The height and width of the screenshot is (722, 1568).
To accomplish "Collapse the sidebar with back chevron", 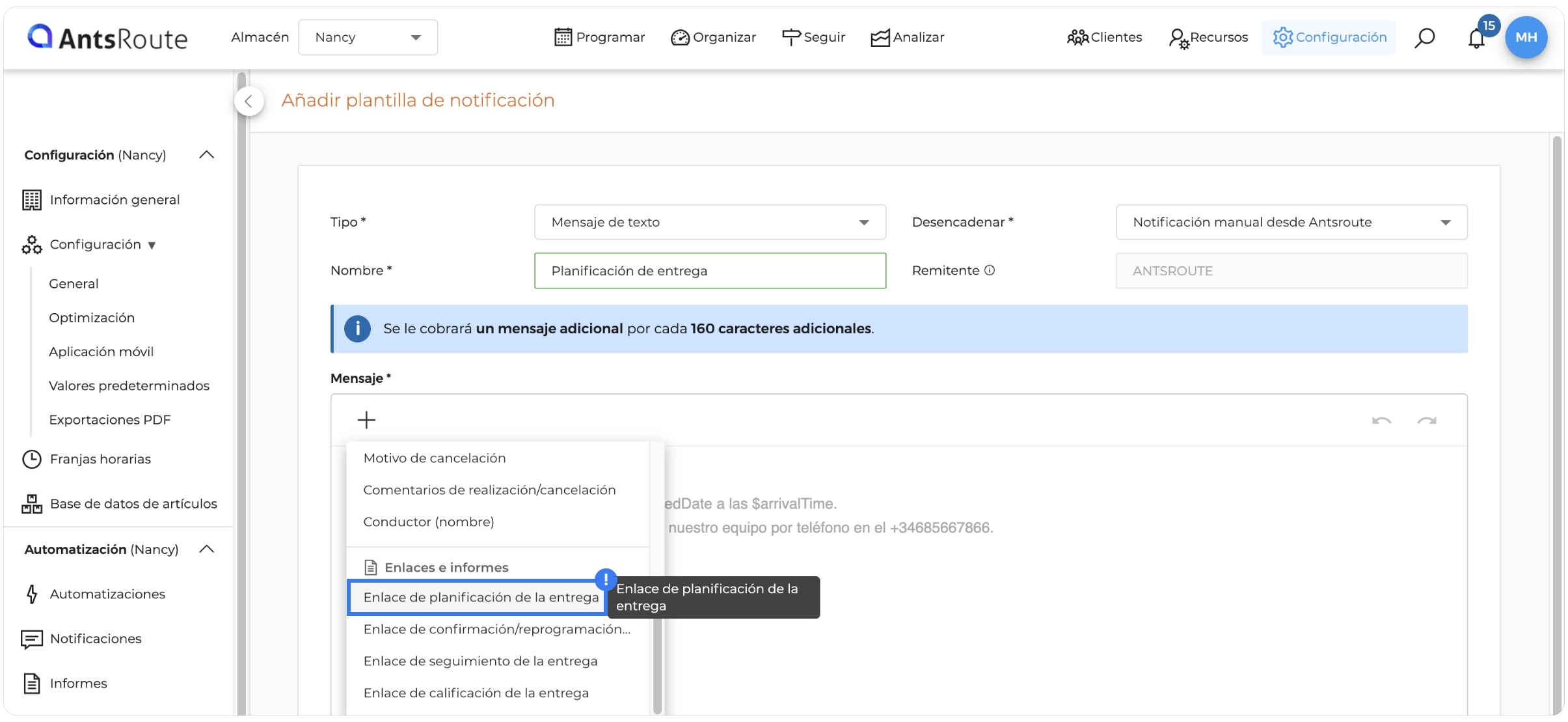I will [249, 101].
